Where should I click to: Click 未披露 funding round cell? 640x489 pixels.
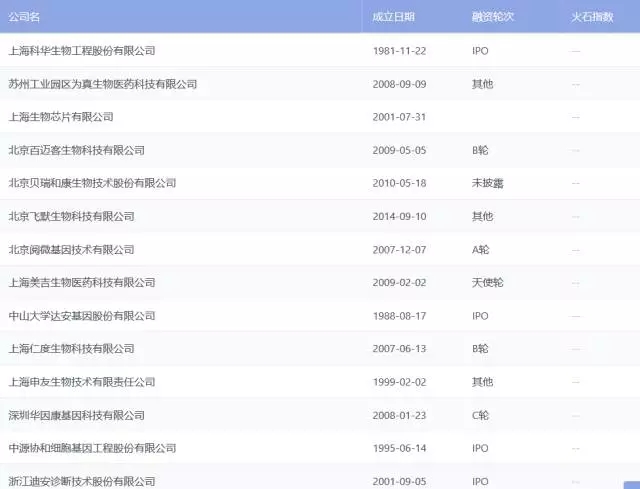pyautogui.click(x=488, y=183)
